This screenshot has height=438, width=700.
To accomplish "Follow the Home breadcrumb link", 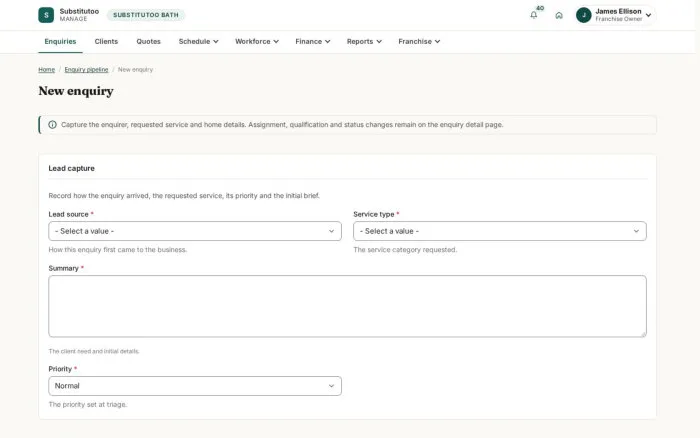I will [46, 70].
